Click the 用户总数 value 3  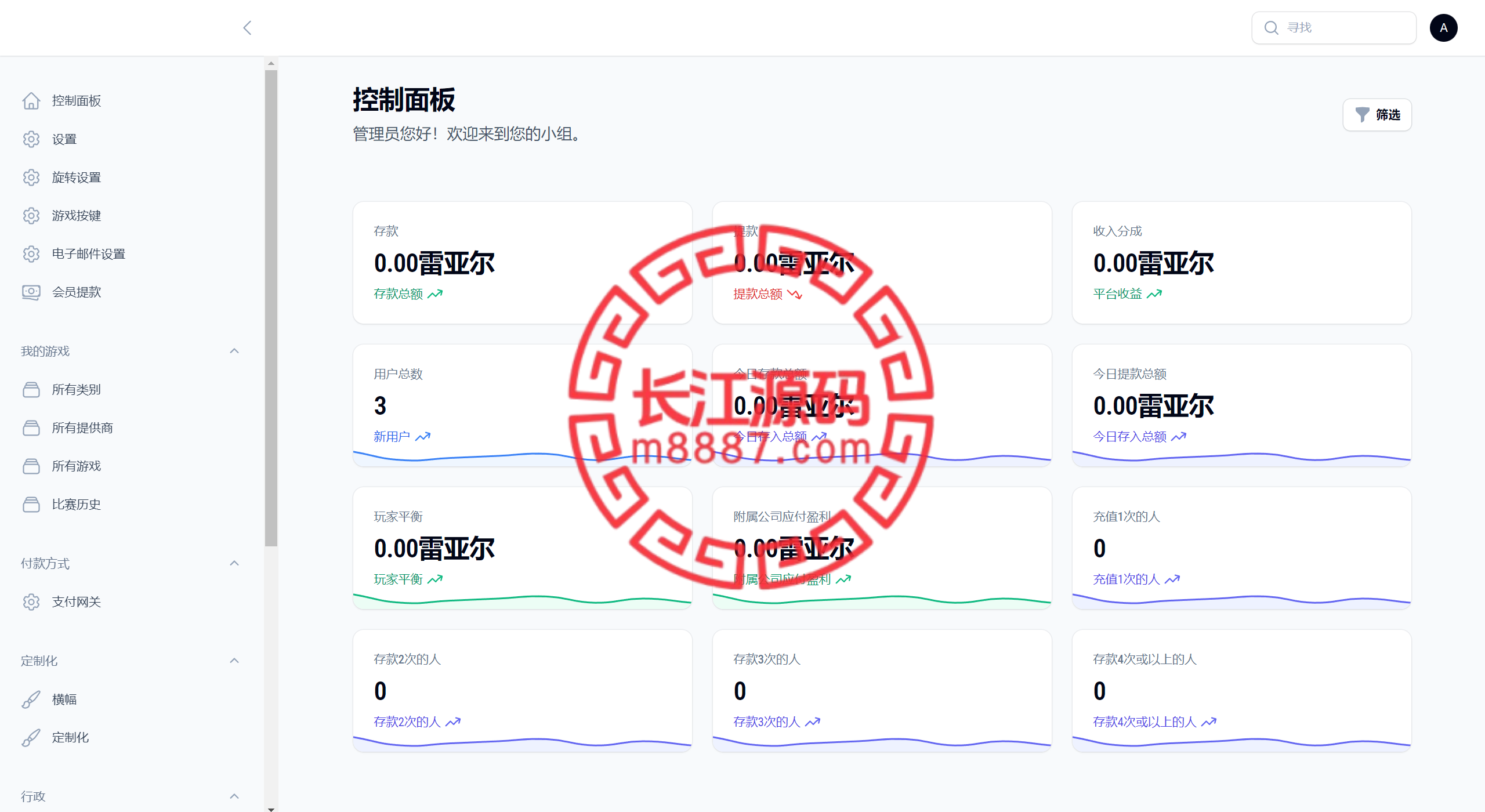coord(381,406)
